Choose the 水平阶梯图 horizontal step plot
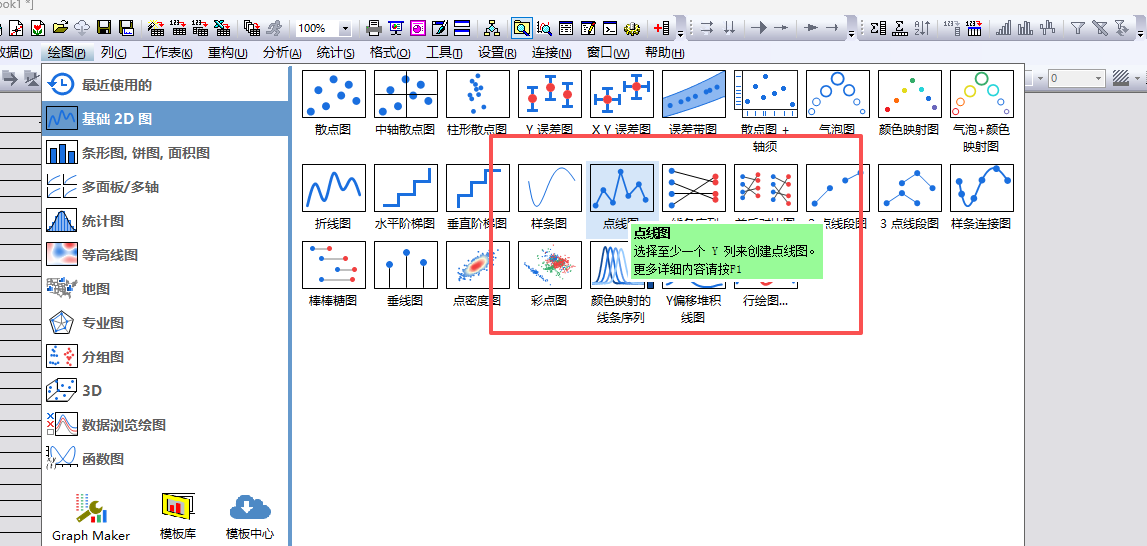This screenshot has height=546, width=1147. (405, 189)
